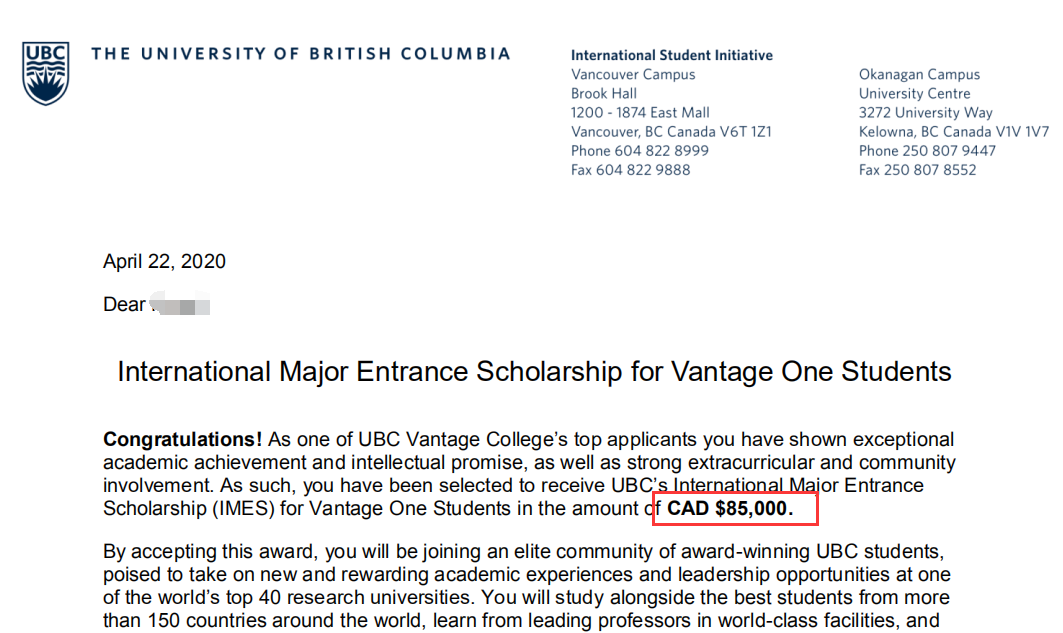This screenshot has height=633, width=1063.
Task: Click the highlighted CAD $85,000 amount
Action: [x=730, y=508]
